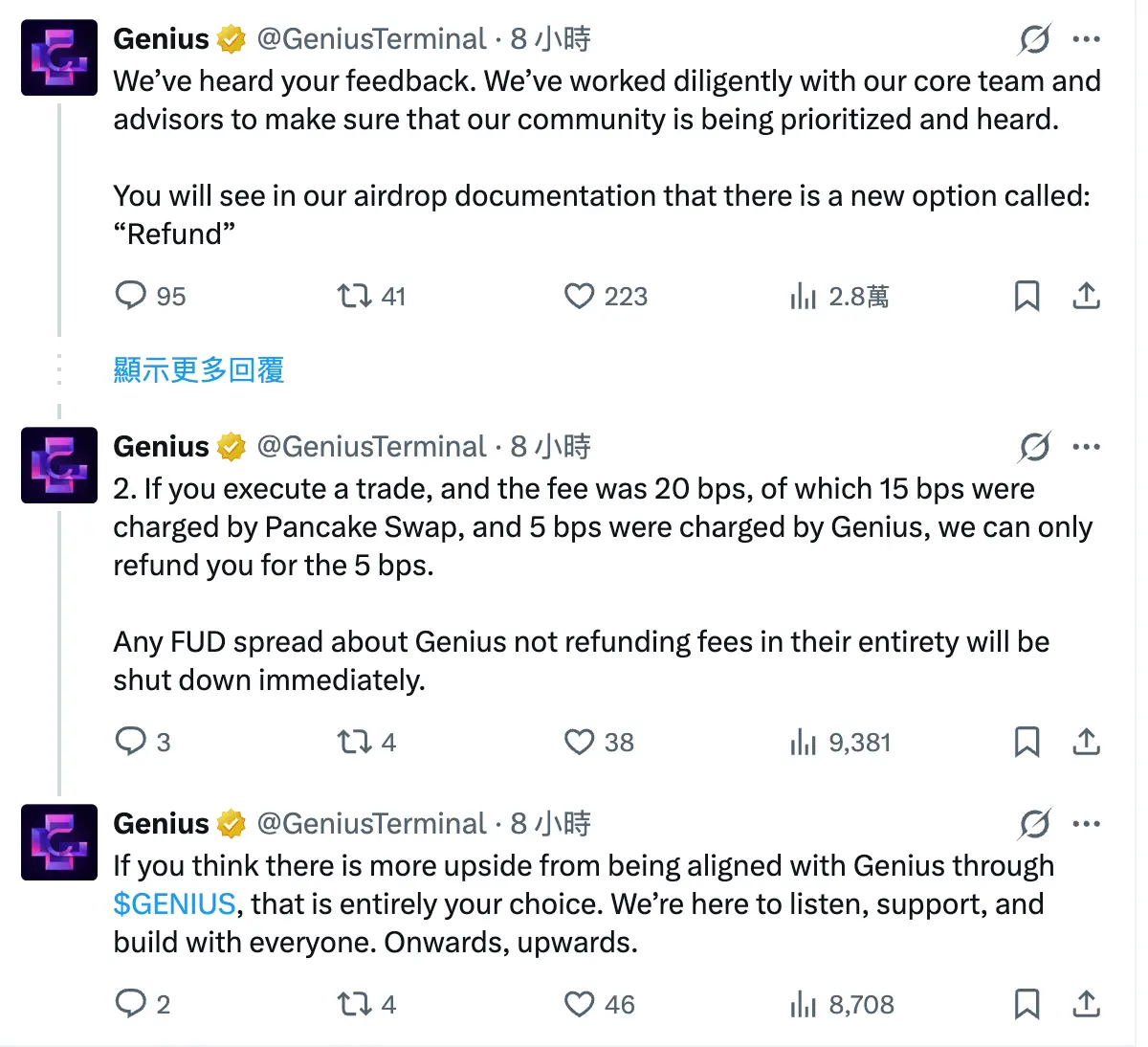
Task: Reply to the FUD tweet with 3 replies
Action: [130, 742]
